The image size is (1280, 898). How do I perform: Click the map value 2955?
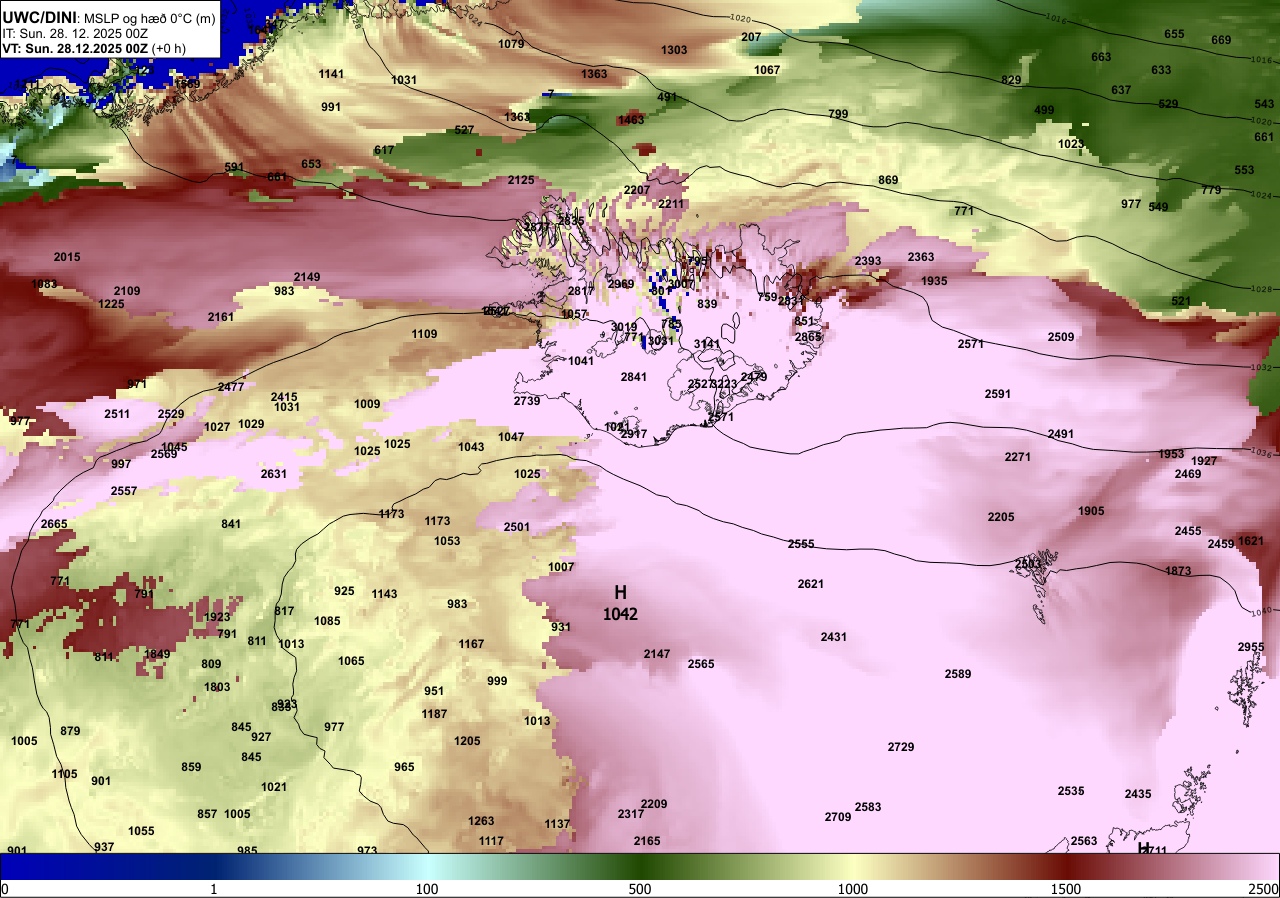click(1251, 647)
